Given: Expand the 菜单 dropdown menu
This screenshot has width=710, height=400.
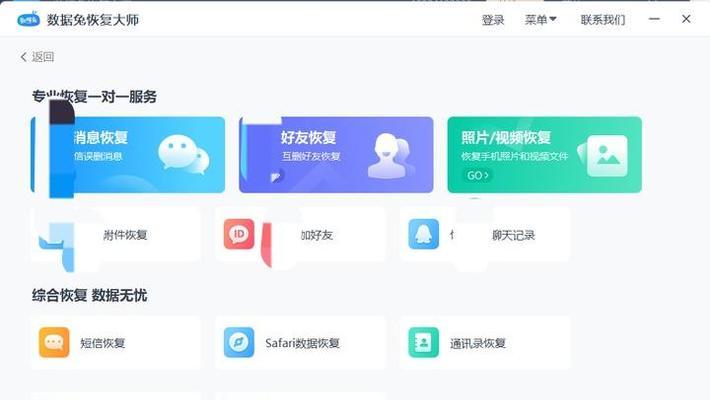Looking at the screenshot, I should tap(540, 19).
